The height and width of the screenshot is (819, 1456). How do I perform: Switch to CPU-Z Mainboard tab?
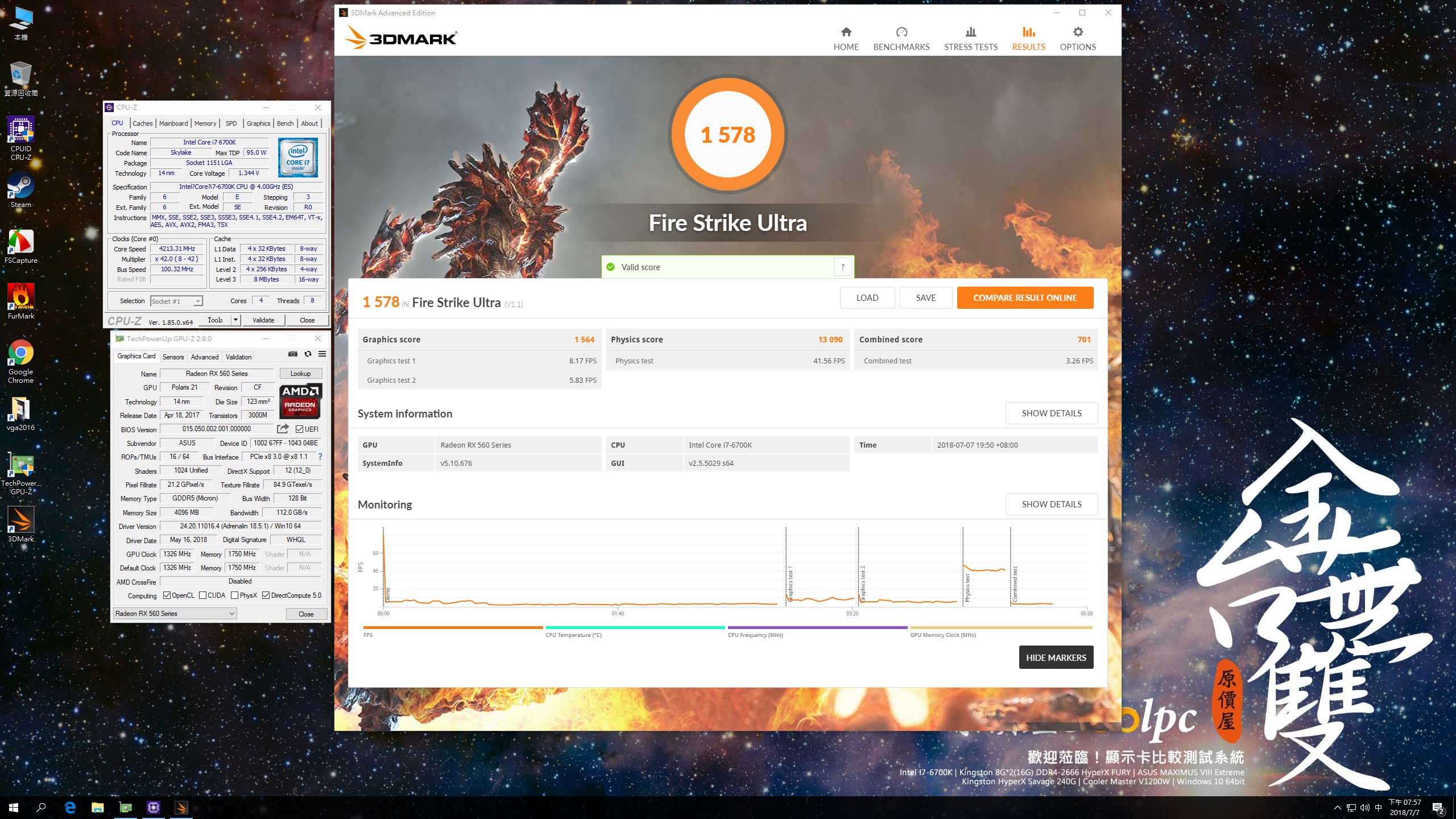point(173,123)
